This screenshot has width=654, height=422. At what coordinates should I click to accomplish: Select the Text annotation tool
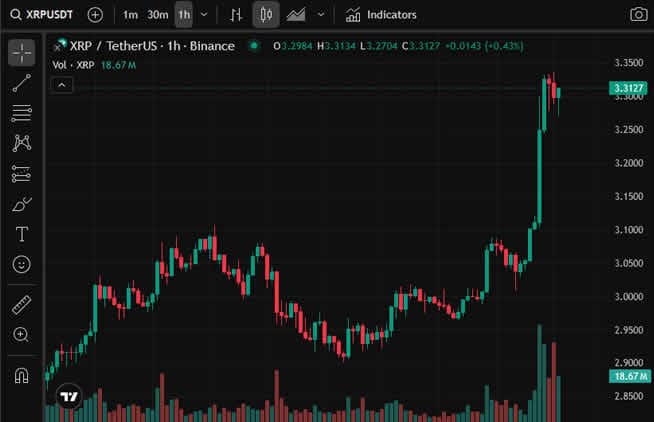(22, 234)
